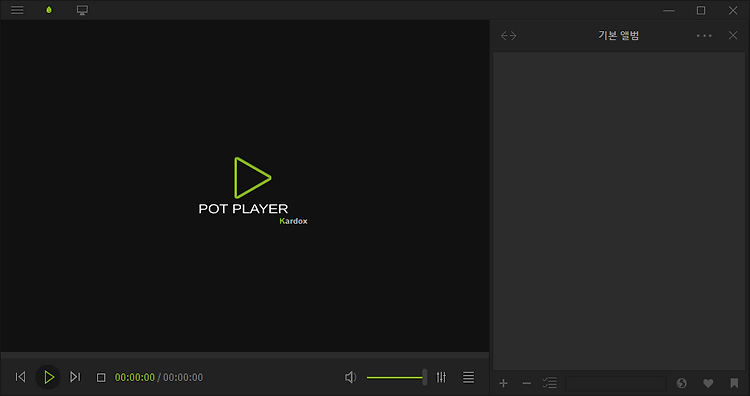750x396 pixels.
Task: Click the bookmark icon
Action: [x=734, y=383]
